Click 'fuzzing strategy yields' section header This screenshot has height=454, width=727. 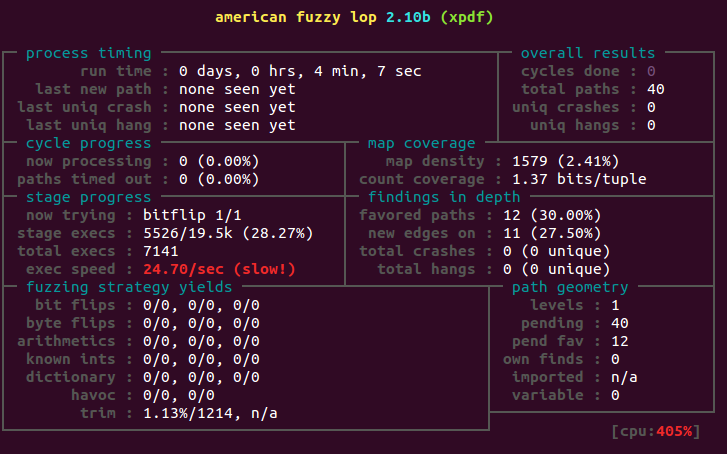point(129,288)
